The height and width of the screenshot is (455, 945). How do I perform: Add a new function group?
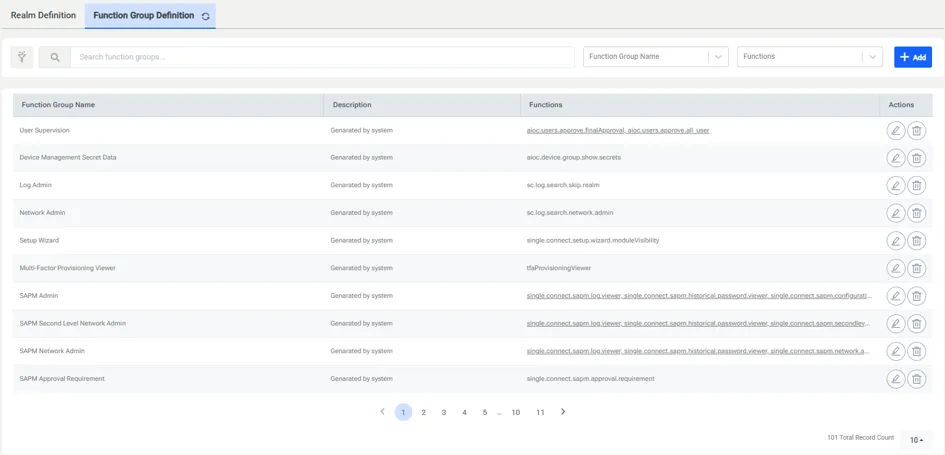tap(913, 57)
